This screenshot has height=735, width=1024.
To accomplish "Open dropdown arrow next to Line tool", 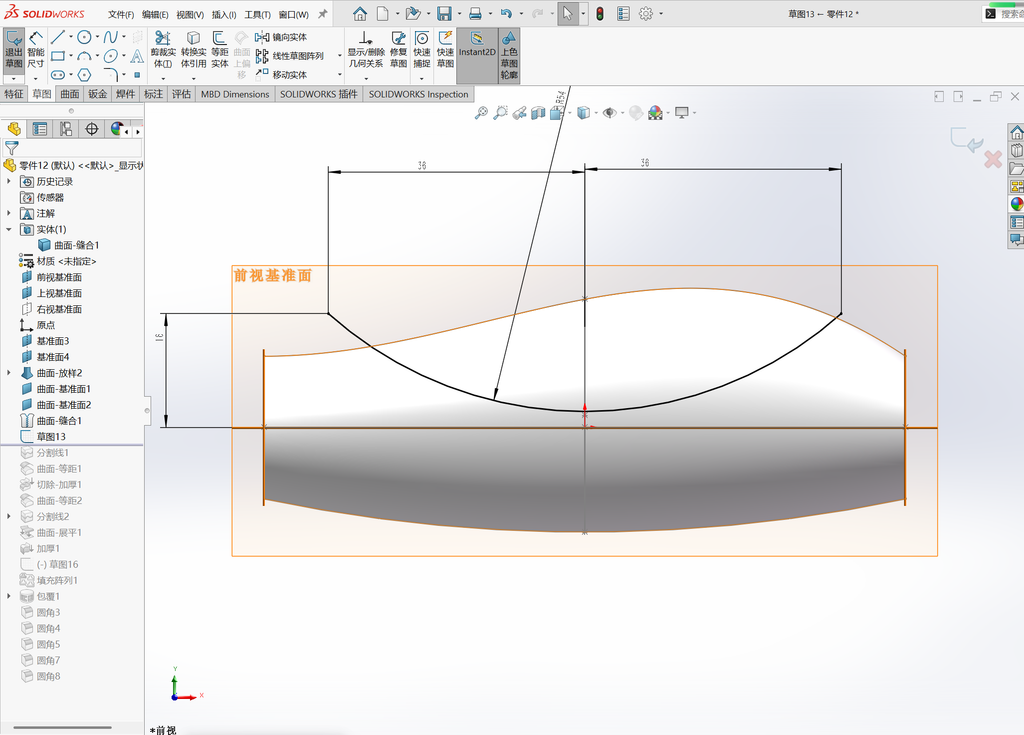I will click(x=71, y=37).
